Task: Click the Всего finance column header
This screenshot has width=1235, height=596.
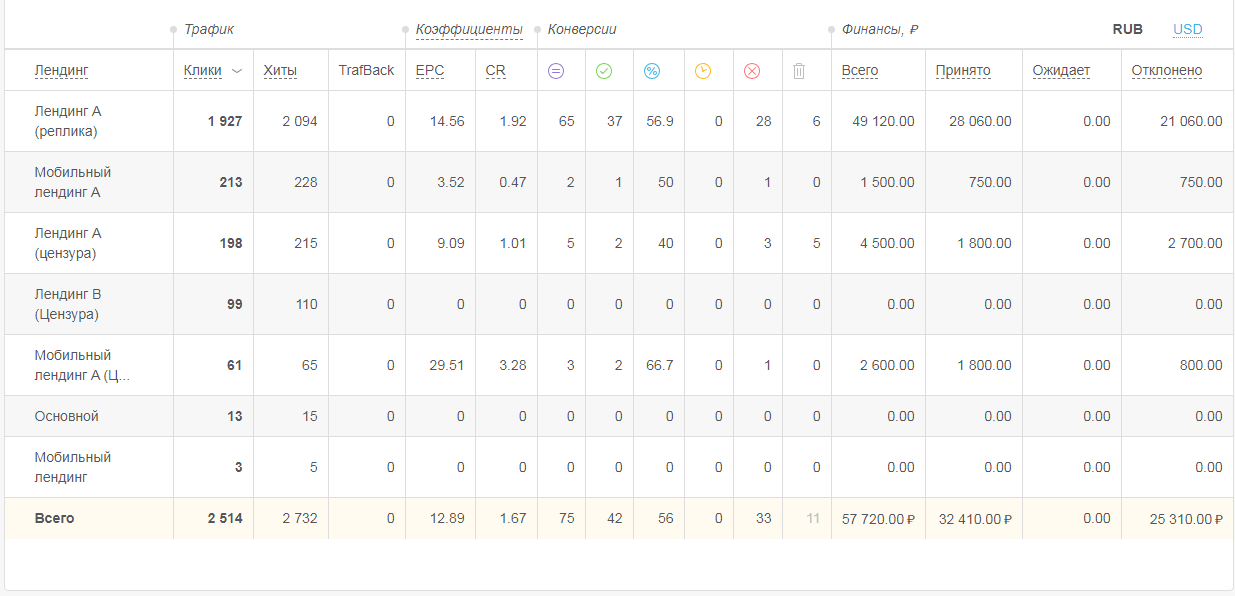Action: (860, 71)
